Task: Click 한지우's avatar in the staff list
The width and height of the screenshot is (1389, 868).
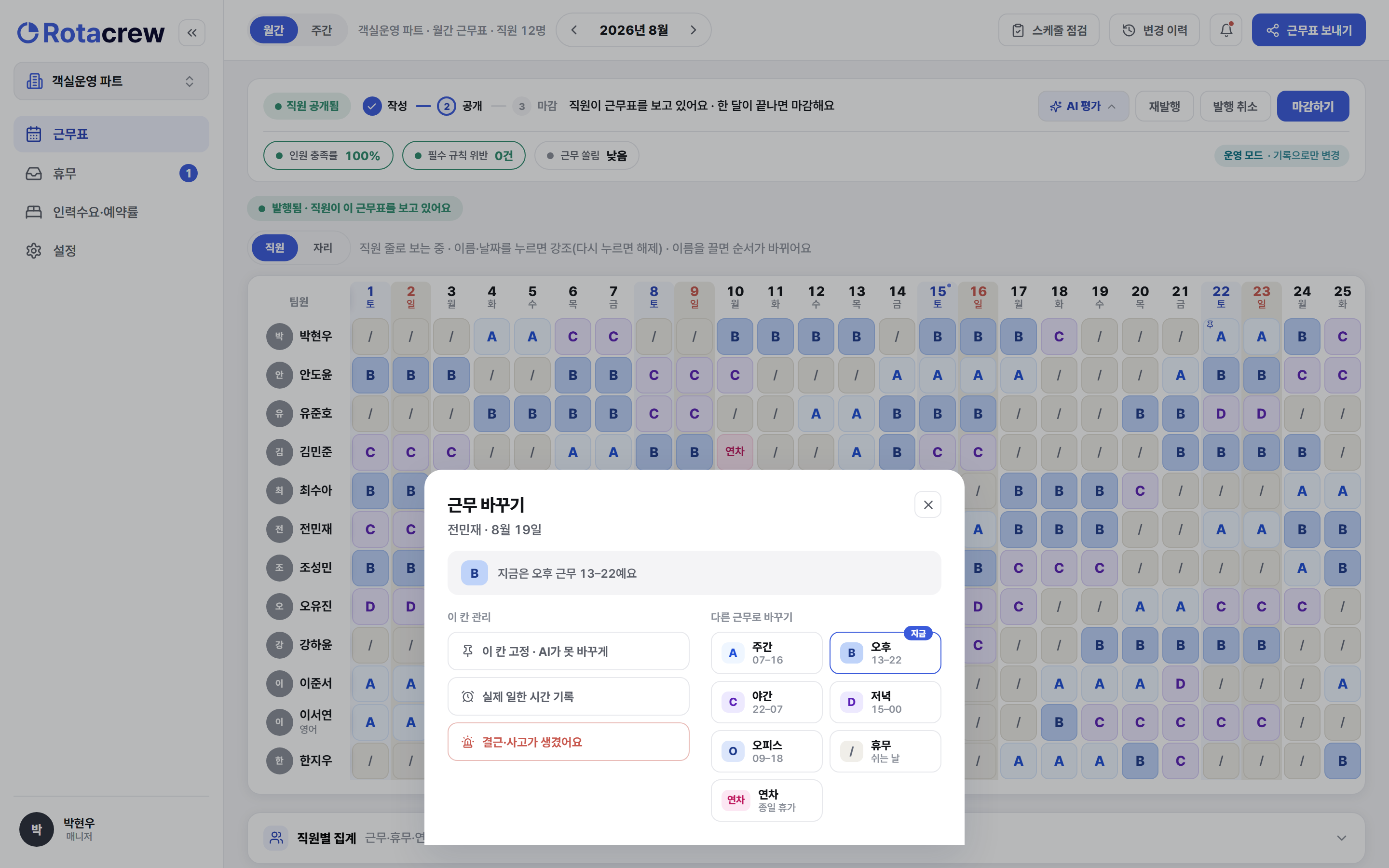Action: tap(279, 760)
